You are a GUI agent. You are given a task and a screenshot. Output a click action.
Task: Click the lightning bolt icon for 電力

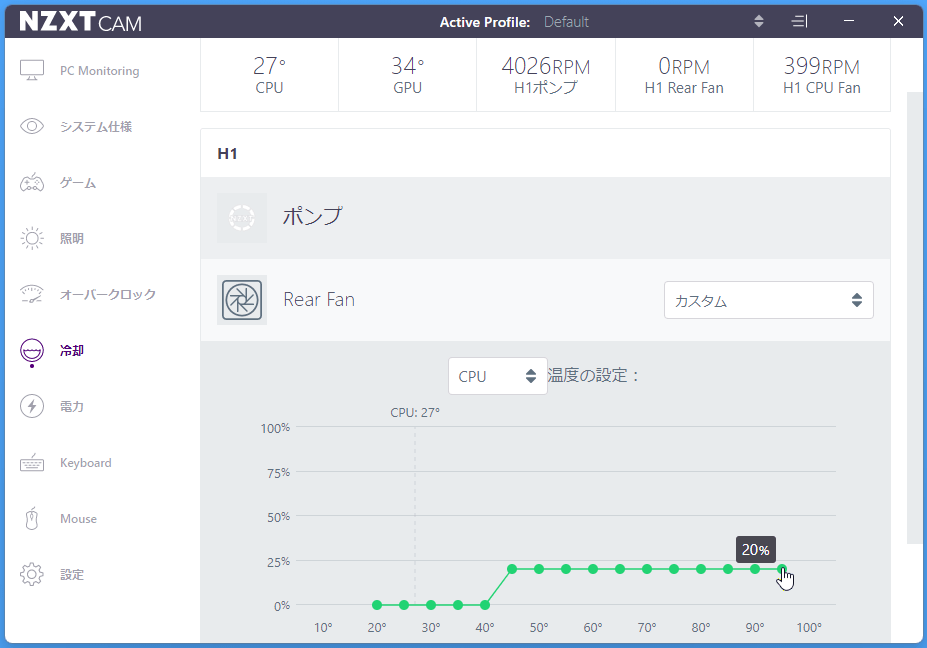coord(32,406)
